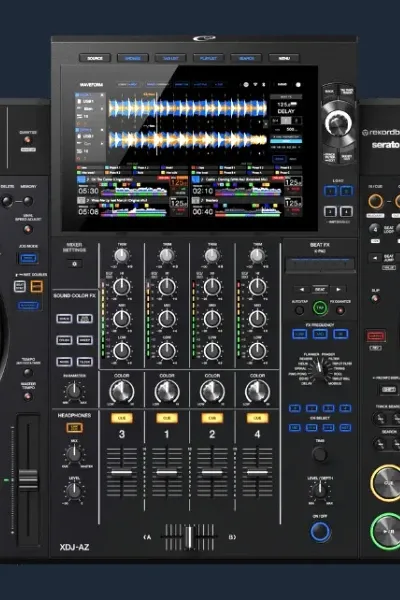
Task: Activate the CRUSH sound color FX
Action: coord(64,340)
